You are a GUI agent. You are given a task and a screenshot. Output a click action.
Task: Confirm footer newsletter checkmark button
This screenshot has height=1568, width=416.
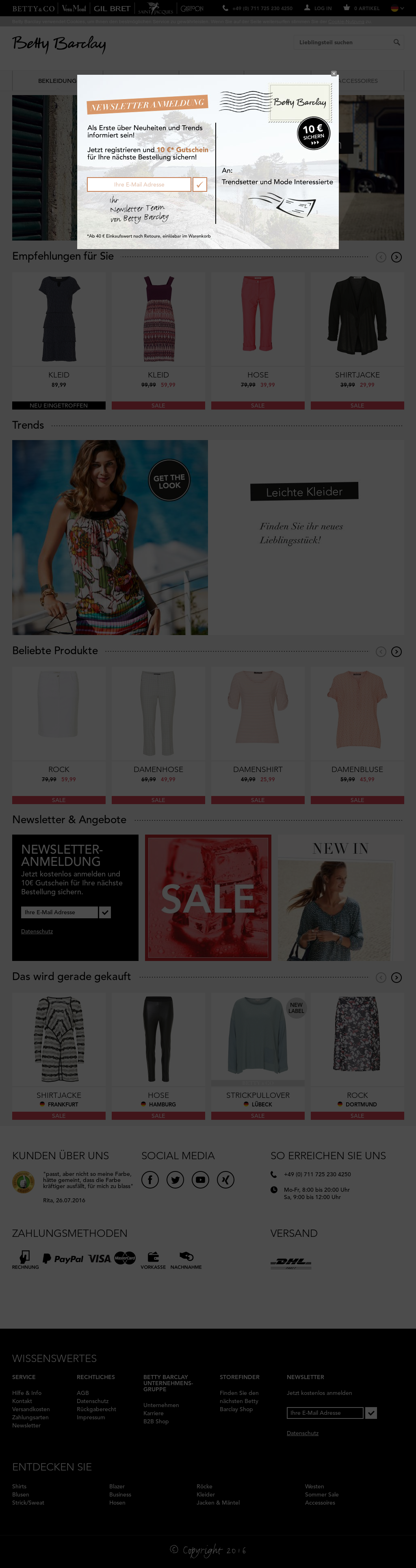coord(371,1413)
